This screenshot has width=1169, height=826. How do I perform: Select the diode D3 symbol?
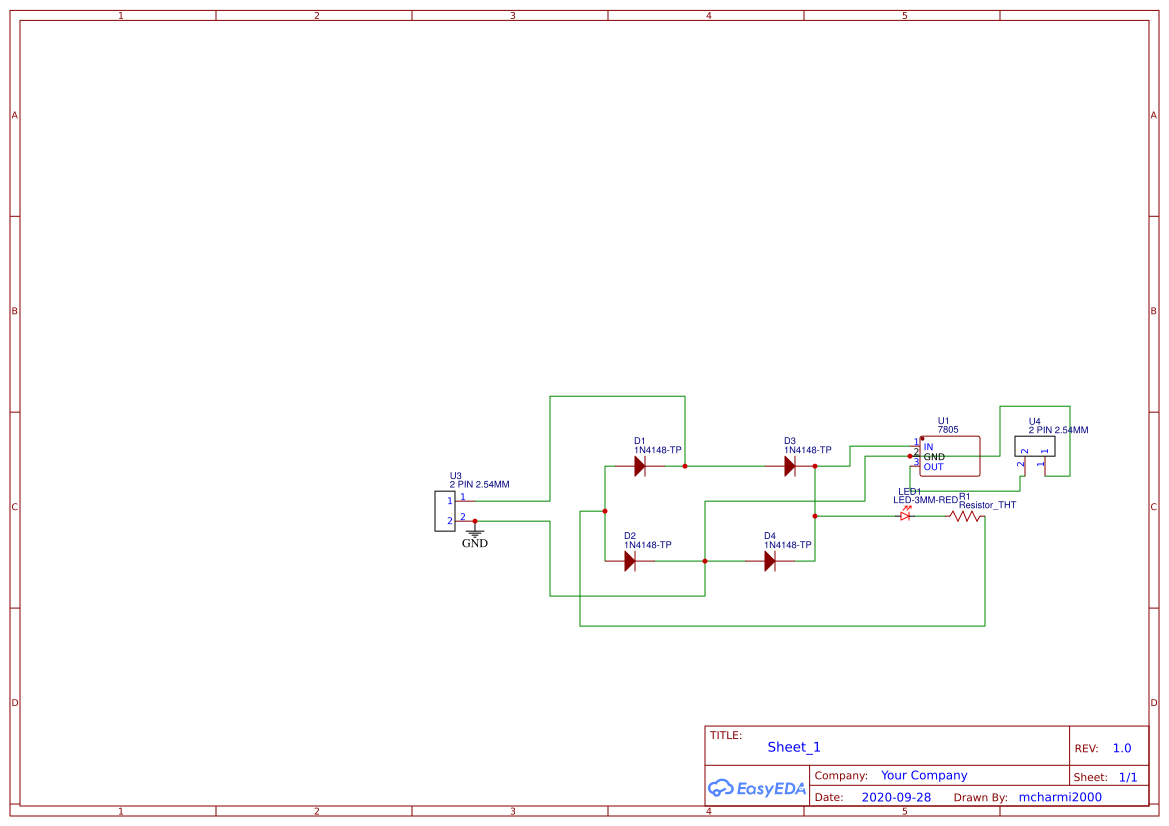(790, 465)
